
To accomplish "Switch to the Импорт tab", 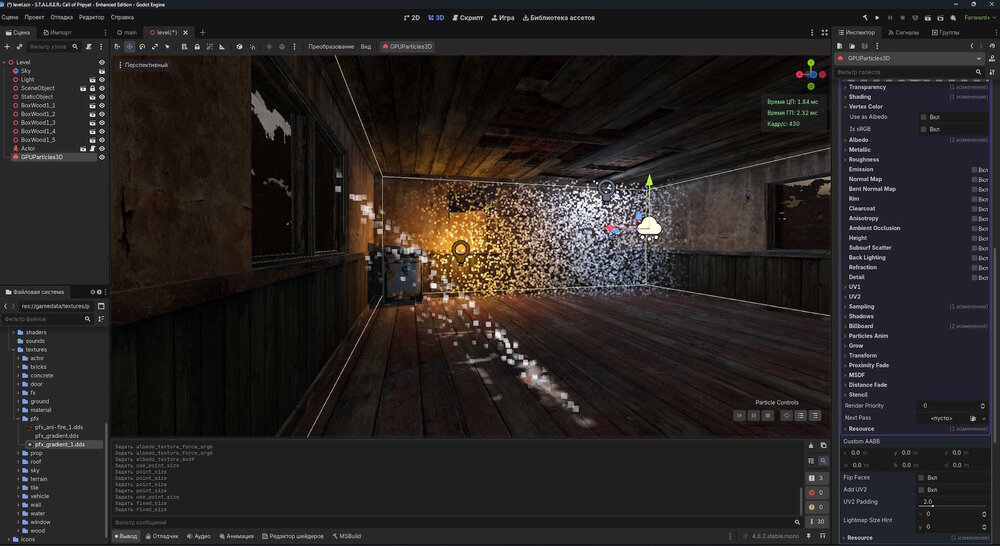I will click(x=57, y=33).
